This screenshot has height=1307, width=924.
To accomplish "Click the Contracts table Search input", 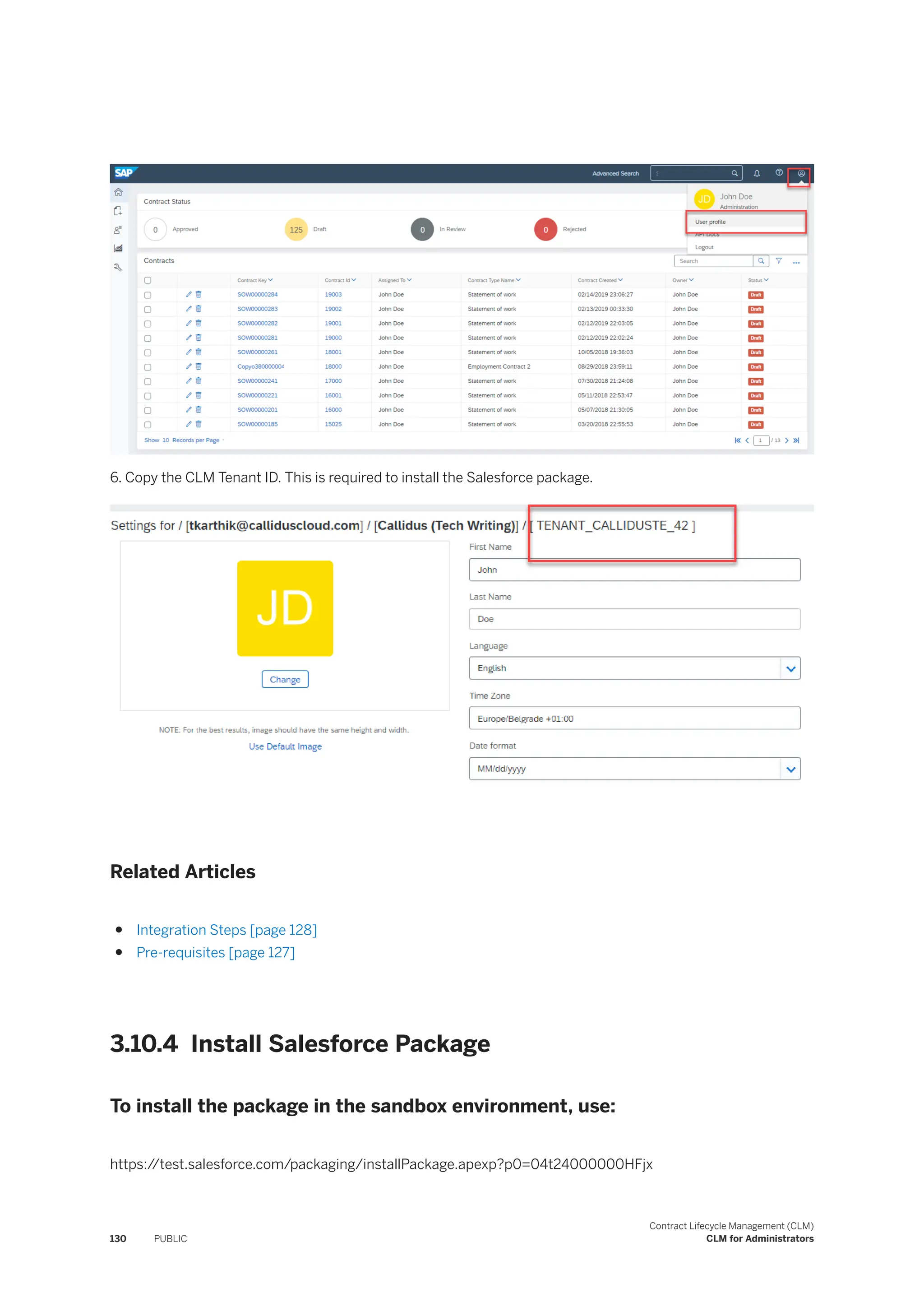I will [x=713, y=261].
